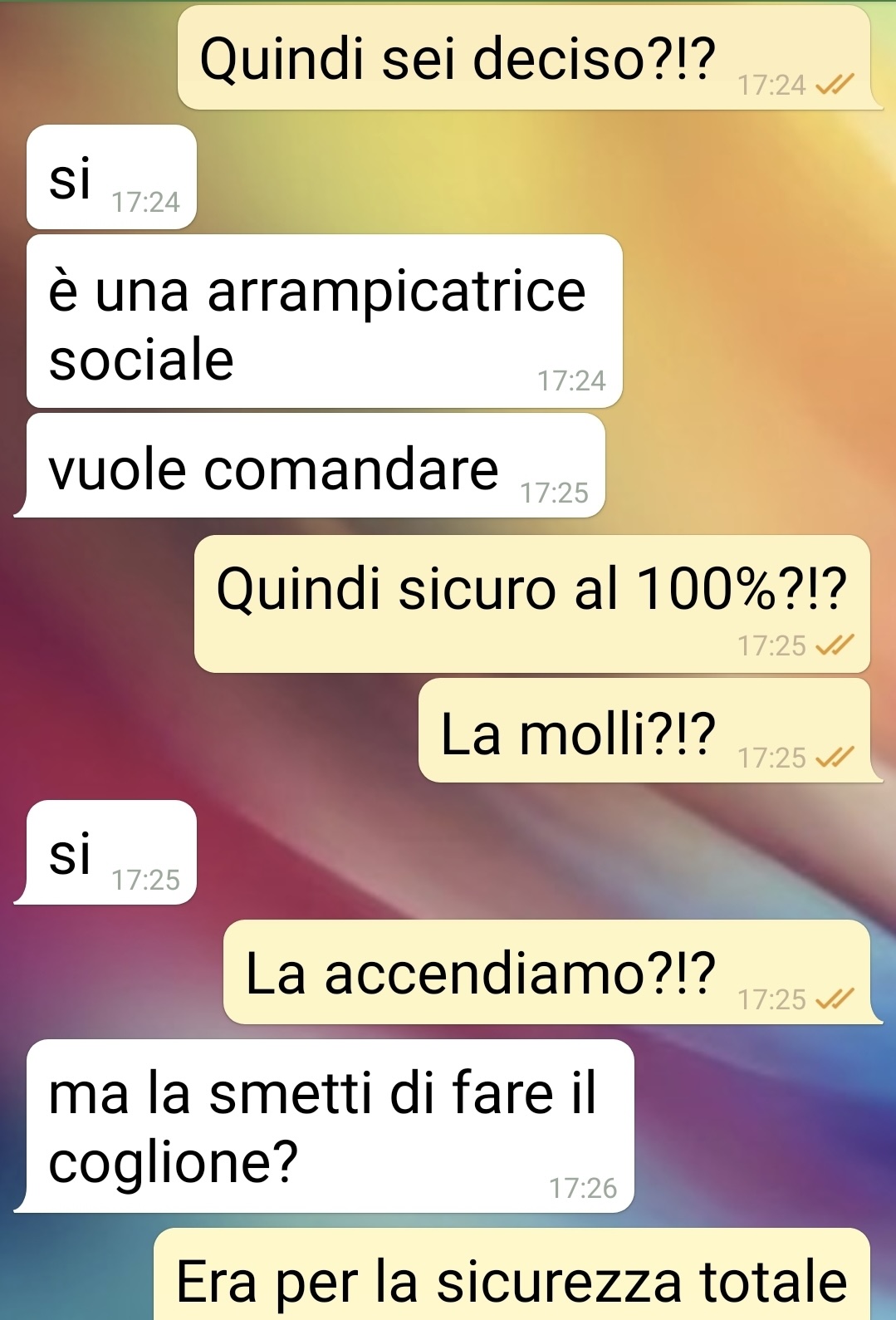Tap the 17:24 timestamp under 'sociale'
Image resolution: width=896 pixels, height=1320 pixels.
point(571,380)
